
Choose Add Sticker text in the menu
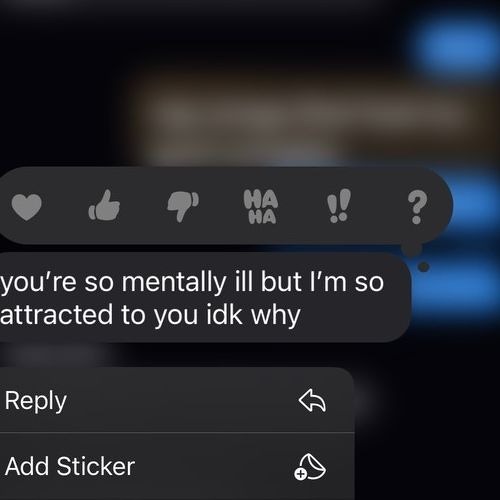[x=70, y=466]
